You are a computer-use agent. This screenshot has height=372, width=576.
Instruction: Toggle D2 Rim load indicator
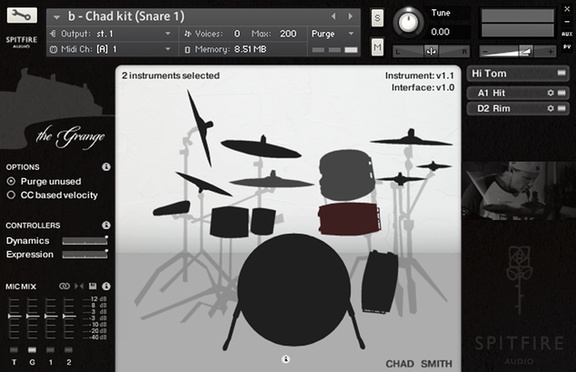point(561,108)
